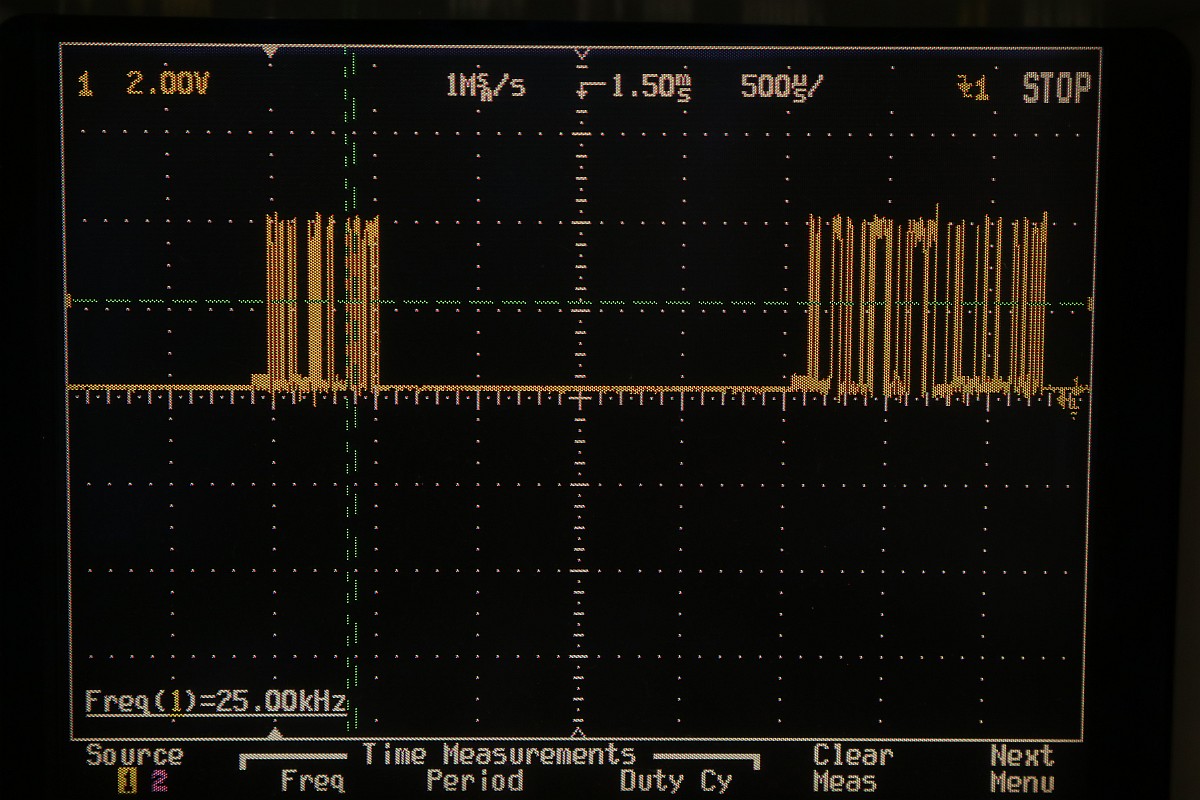Click the solid triangle marker below the graticule
Screen dimensions: 1200x800
pyautogui.click(x=277, y=733)
